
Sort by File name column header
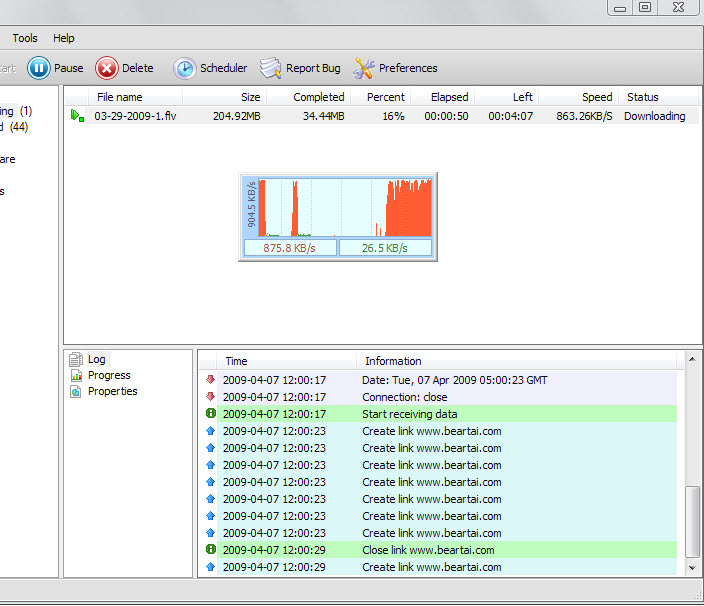click(x=120, y=97)
